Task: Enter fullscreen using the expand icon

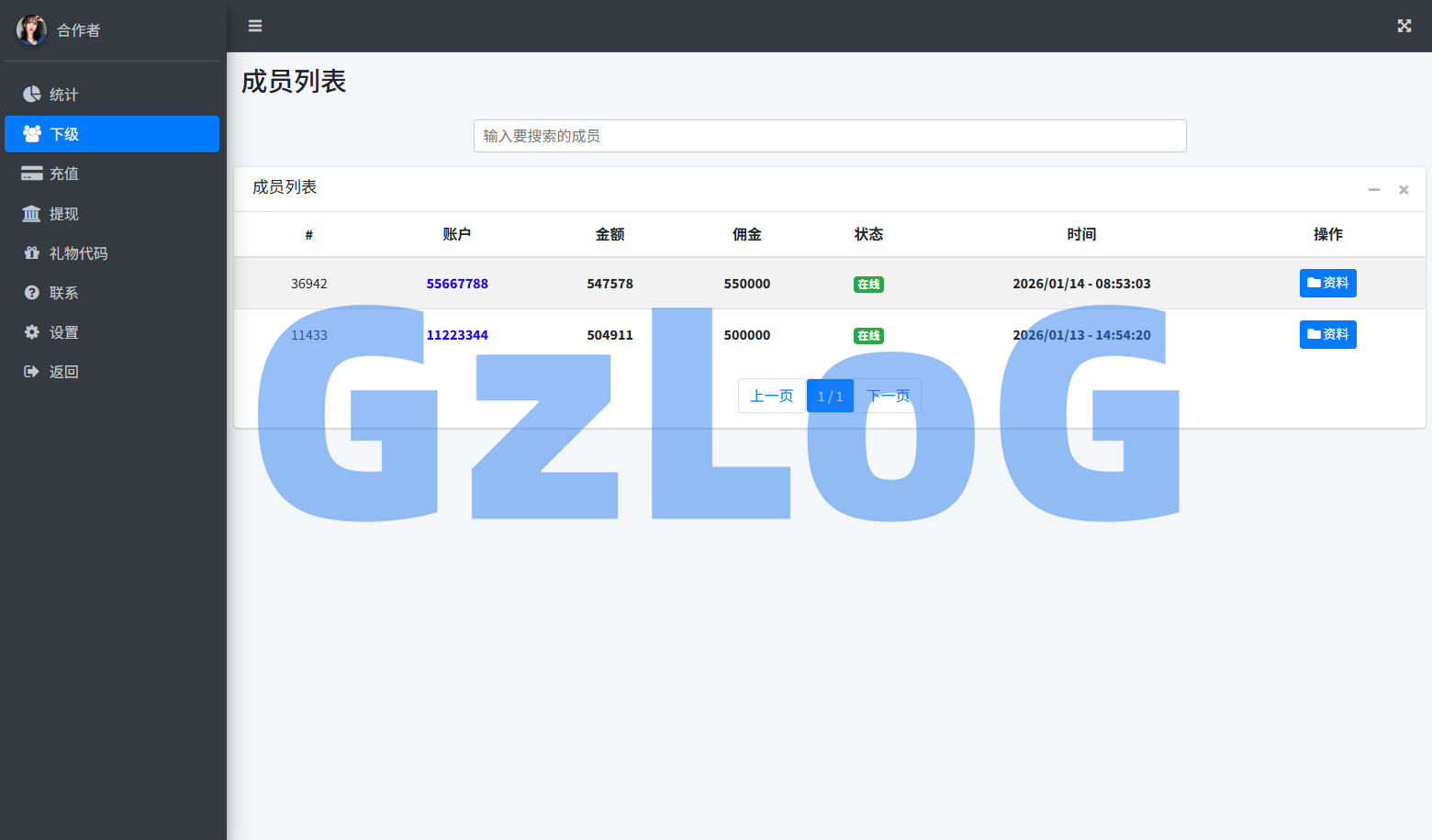Action: (x=1404, y=26)
